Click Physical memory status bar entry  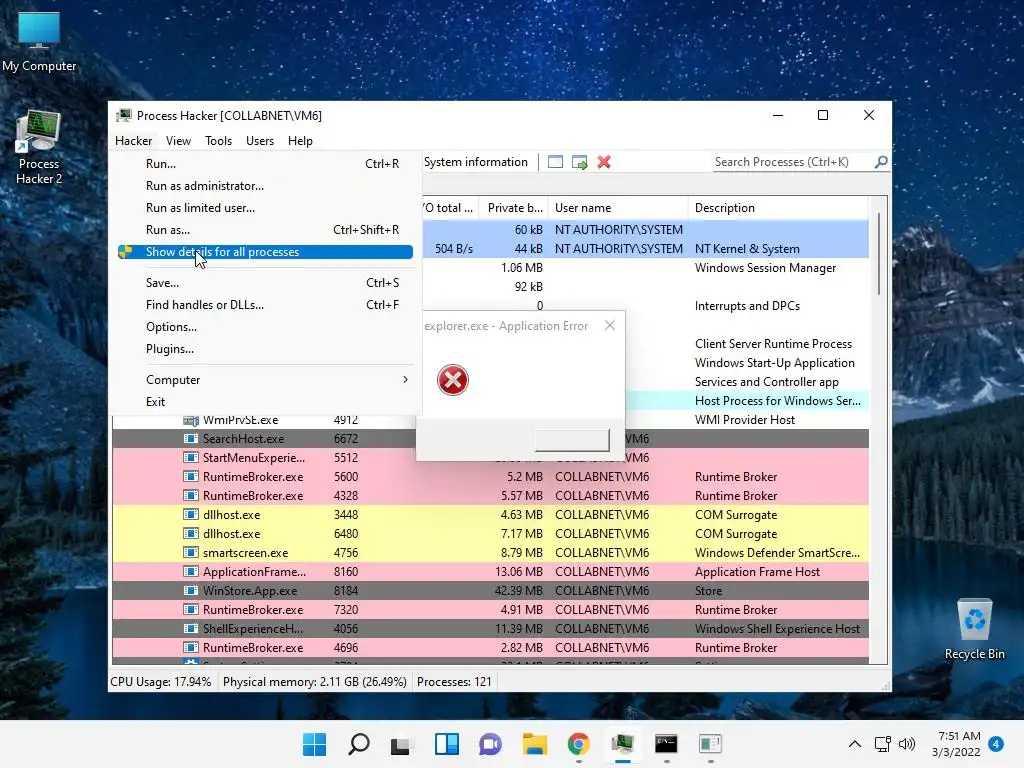tap(315, 682)
